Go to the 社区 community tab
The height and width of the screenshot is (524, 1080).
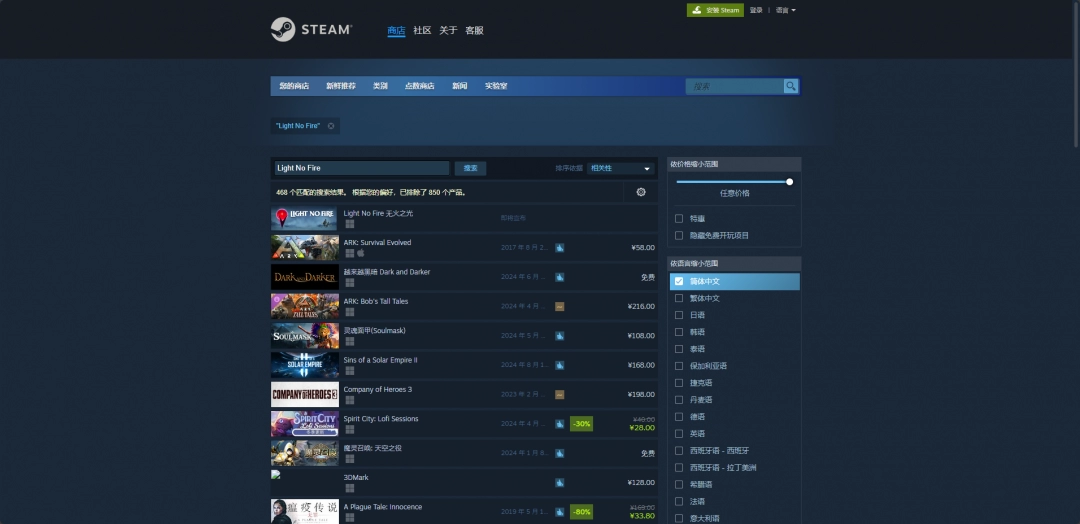click(x=422, y=30)
